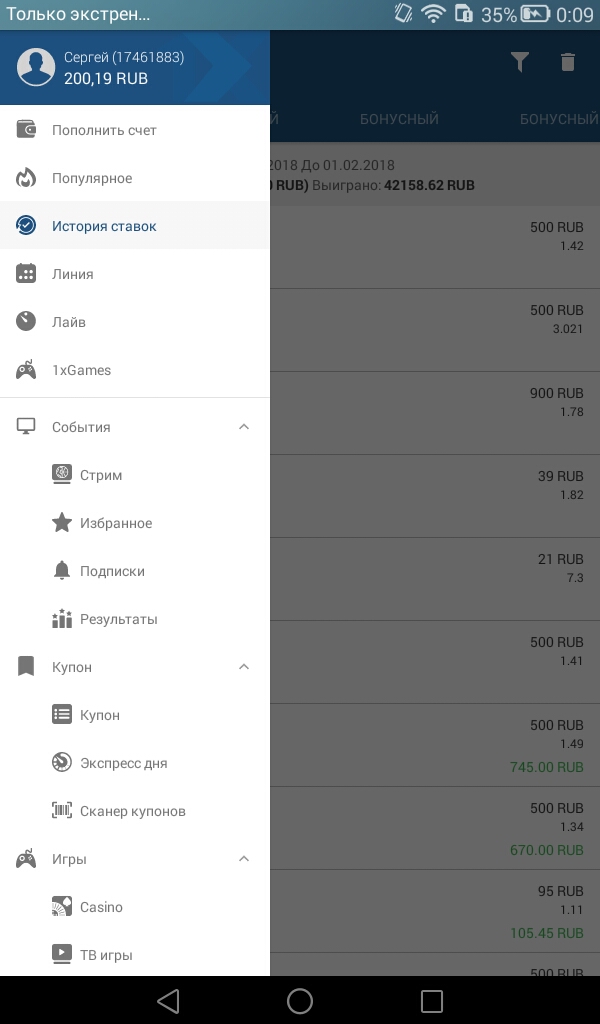
Task: Tap the wallet icon for Пополнить счет
Action: pos(26,130)
